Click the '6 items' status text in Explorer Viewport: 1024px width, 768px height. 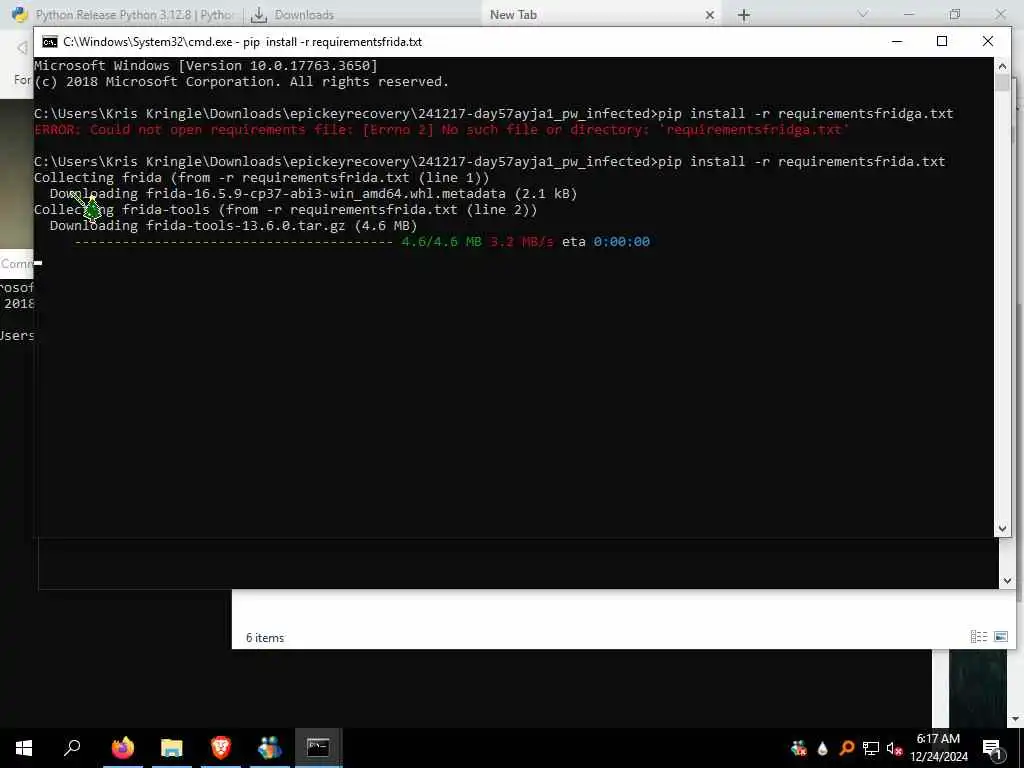click(x=265, y=638)
